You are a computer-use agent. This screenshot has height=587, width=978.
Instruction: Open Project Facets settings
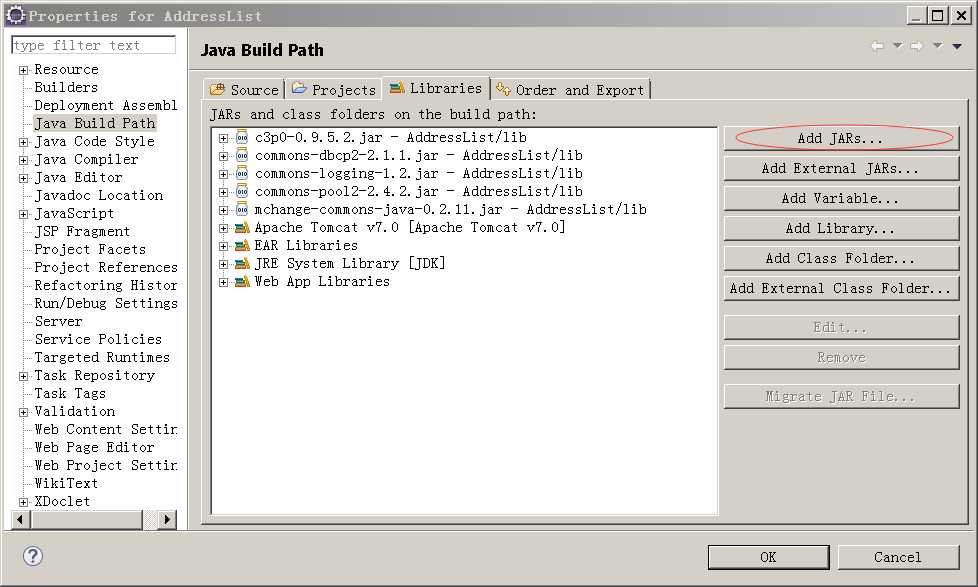click(x=90, y=250)
